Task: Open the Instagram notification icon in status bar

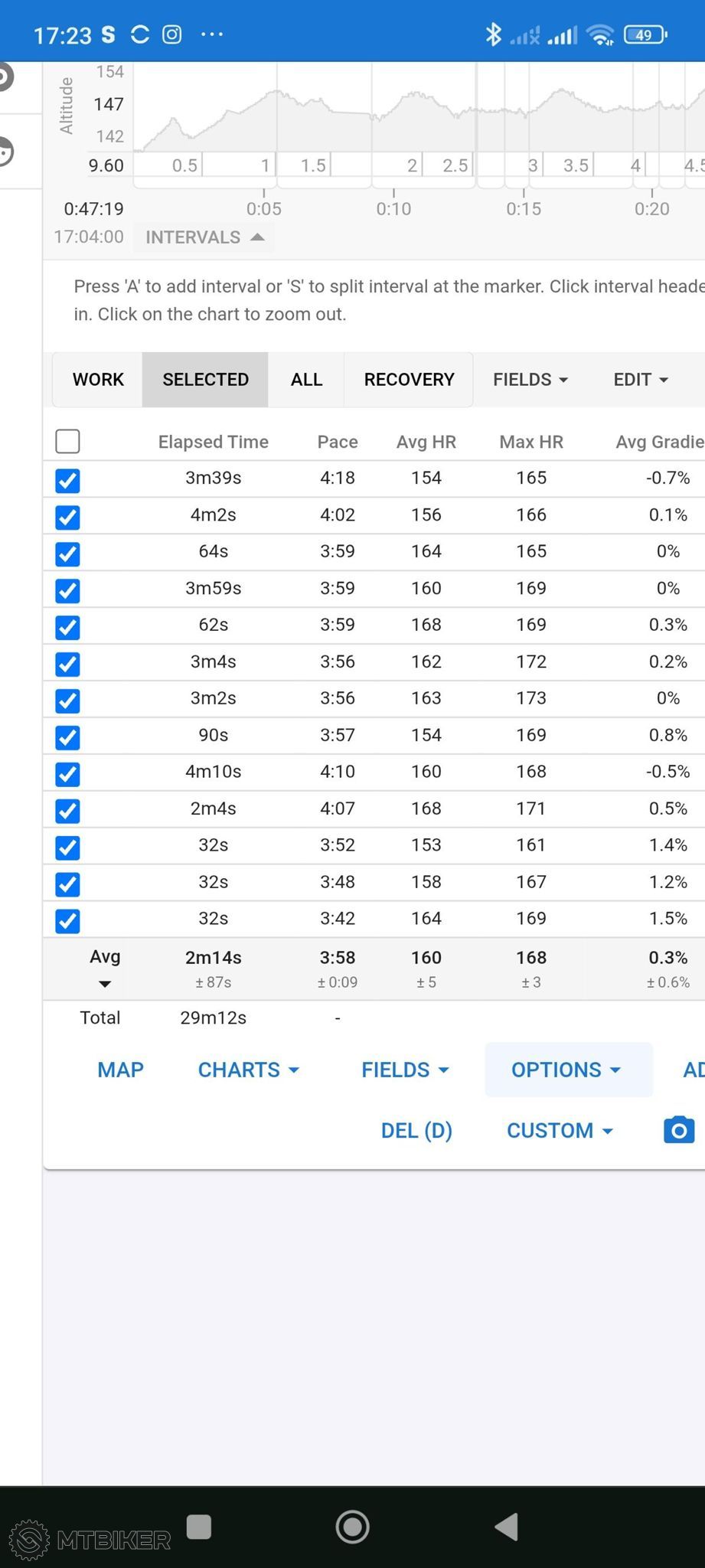Action: (172, 34)
